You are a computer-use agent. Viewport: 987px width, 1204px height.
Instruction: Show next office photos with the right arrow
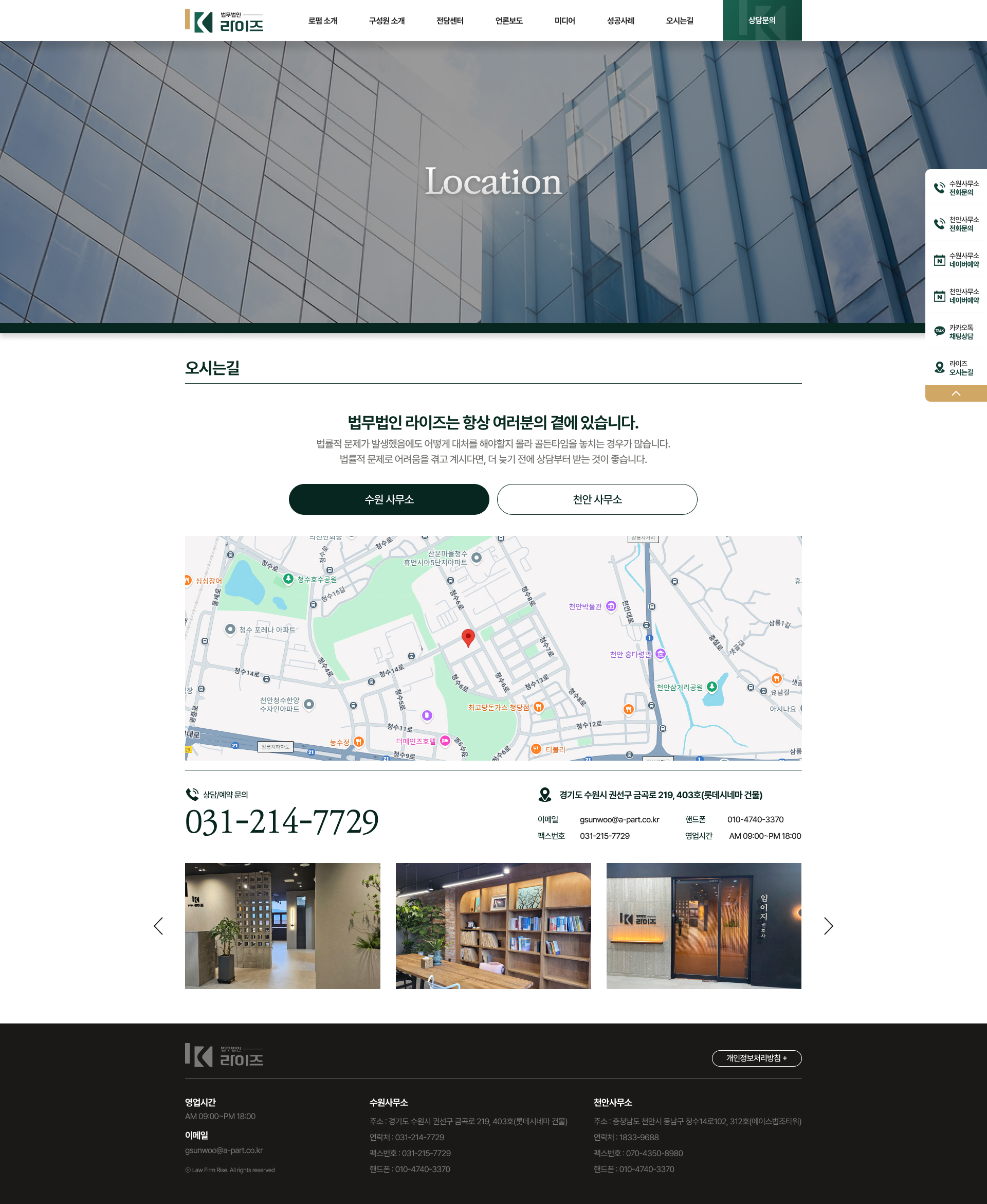pos(828,925)
